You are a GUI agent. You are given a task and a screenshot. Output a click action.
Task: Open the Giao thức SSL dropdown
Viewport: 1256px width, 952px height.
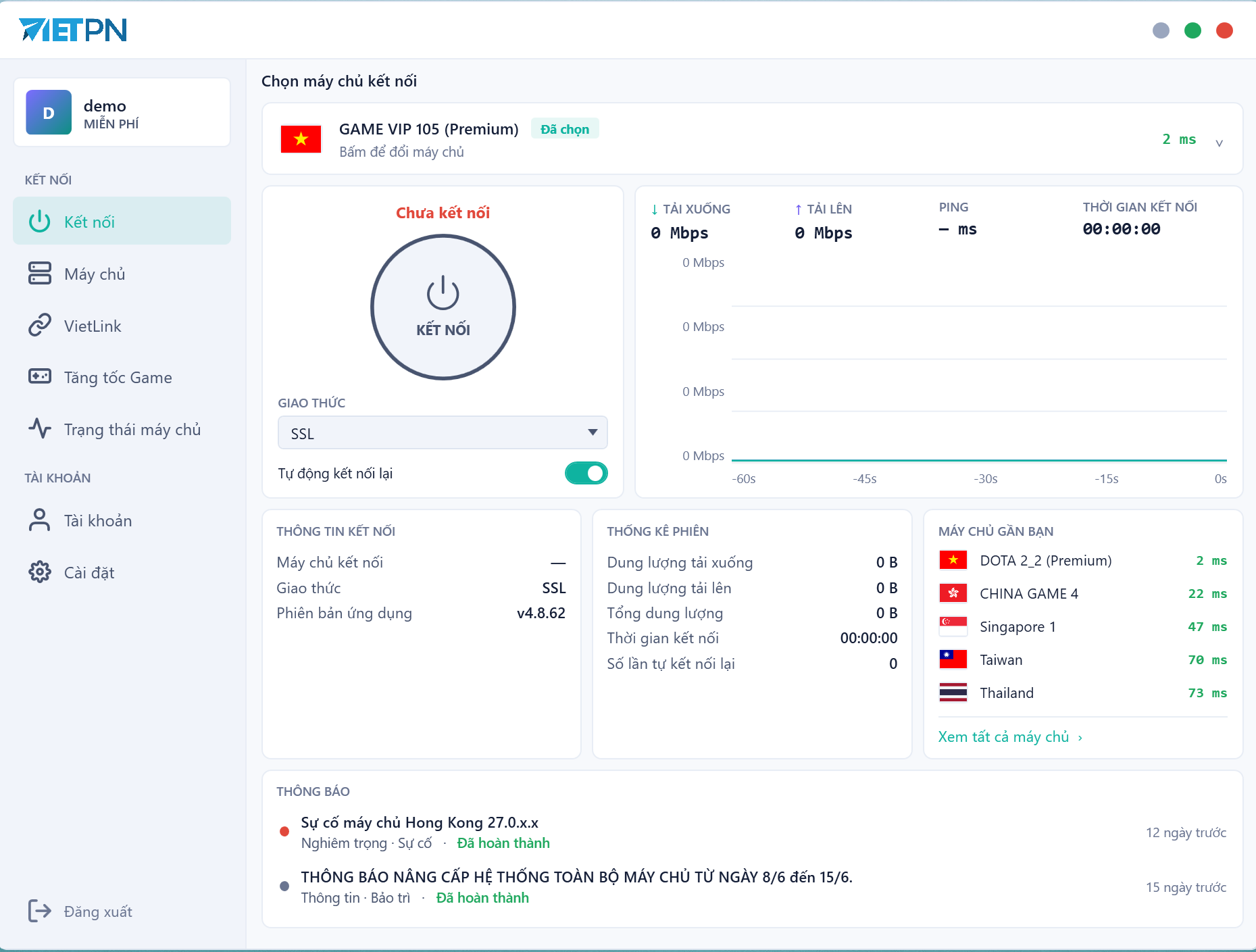443,432
